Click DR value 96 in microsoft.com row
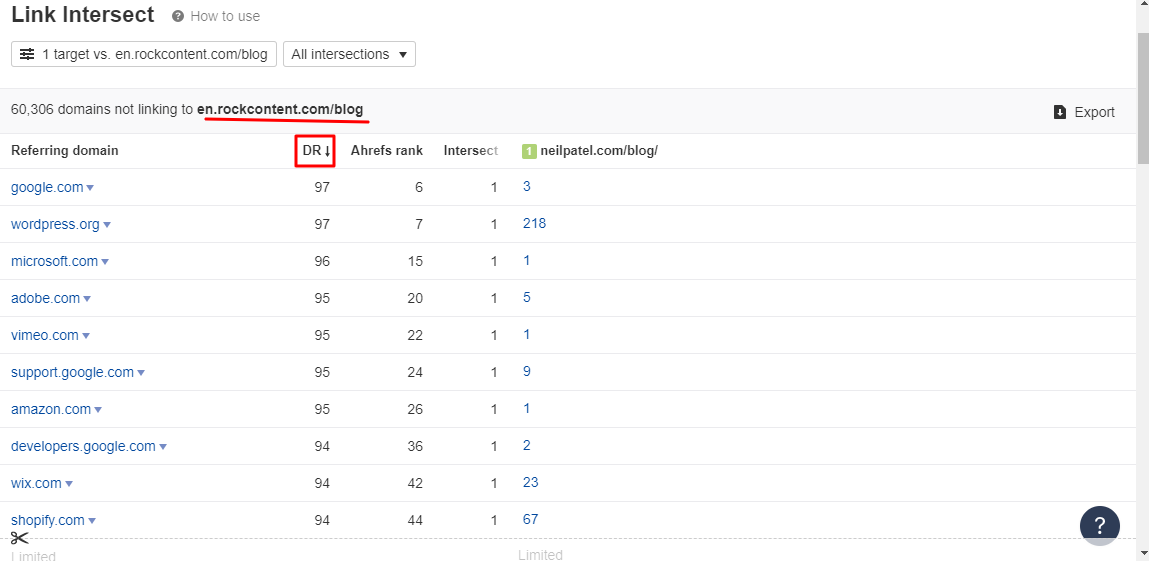 tap(322, 261)
